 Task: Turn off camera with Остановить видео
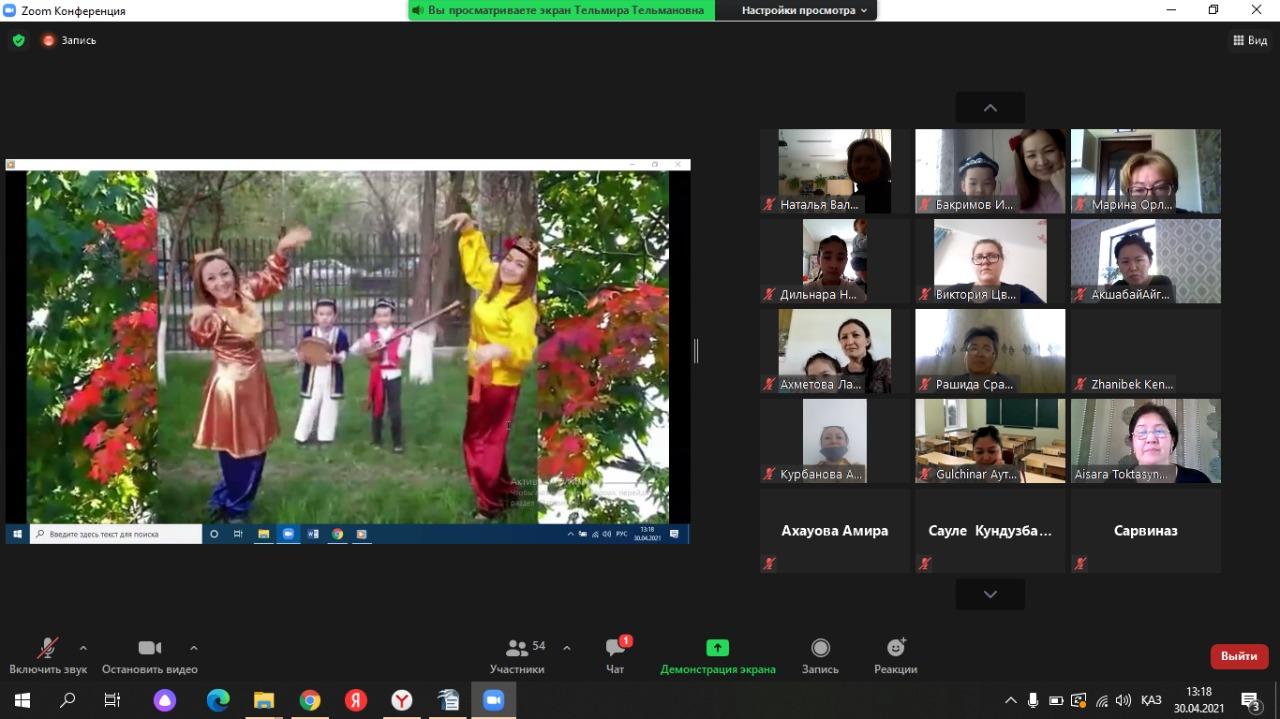[150, 655]
